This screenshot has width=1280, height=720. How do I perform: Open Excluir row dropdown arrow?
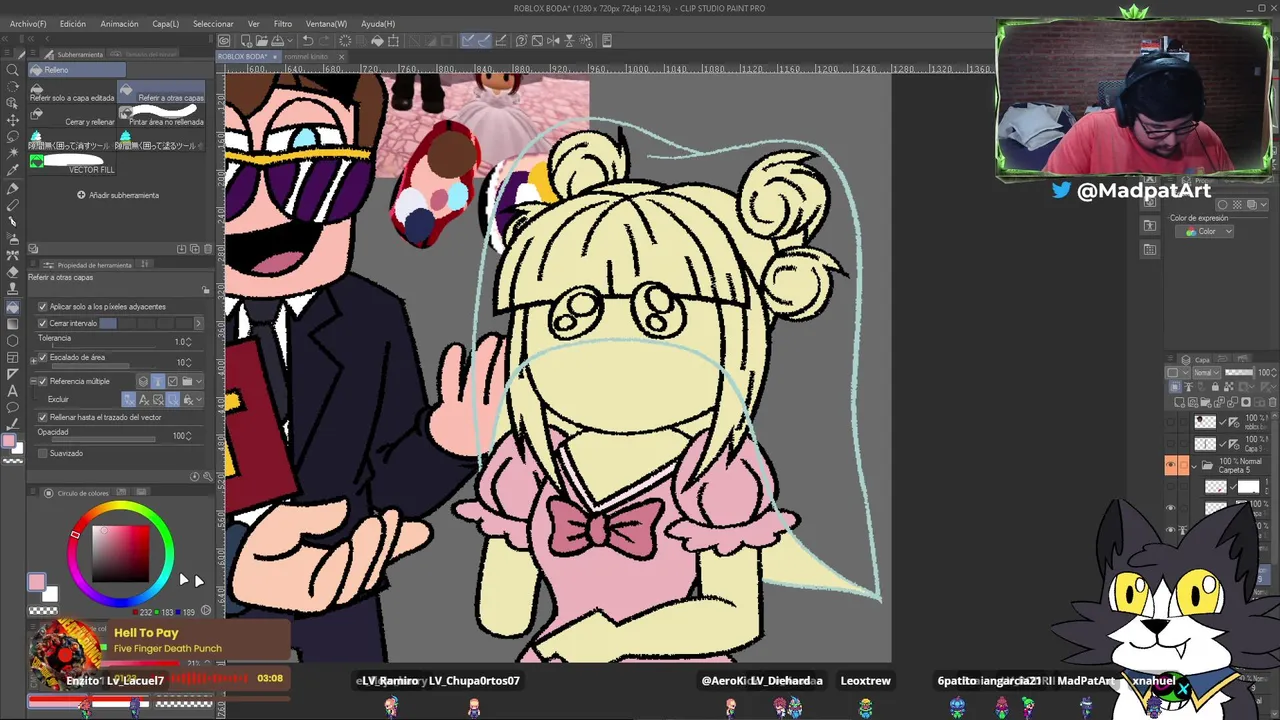200,399
